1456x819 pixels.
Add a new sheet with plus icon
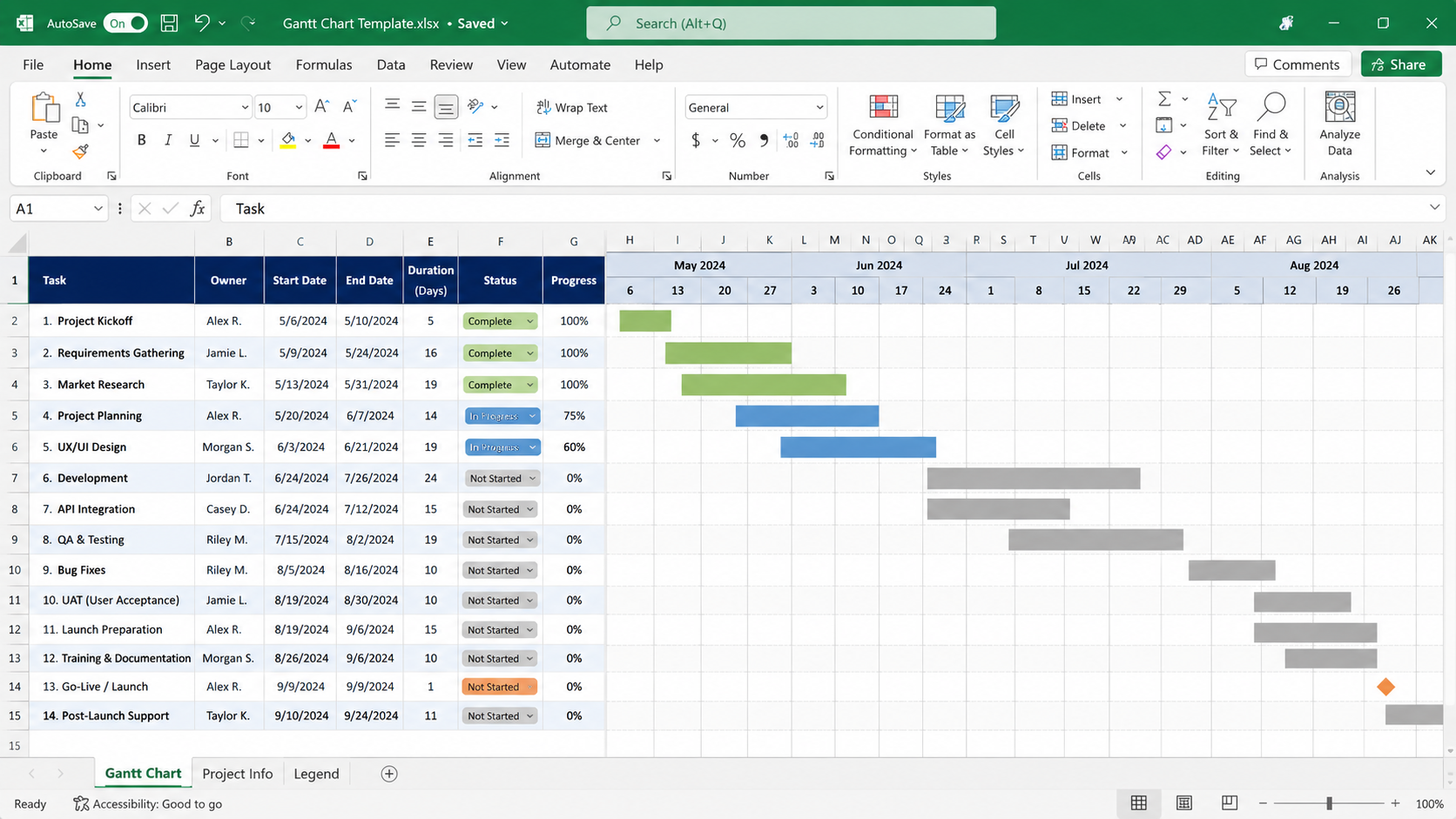pos(389,774)
